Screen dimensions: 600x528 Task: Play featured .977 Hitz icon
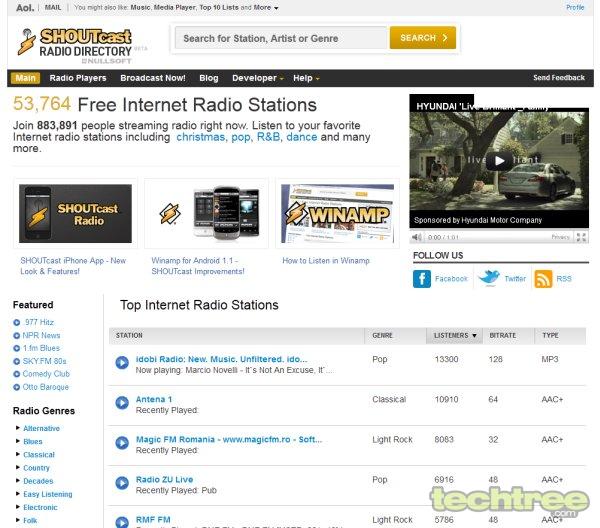point(16,323)
